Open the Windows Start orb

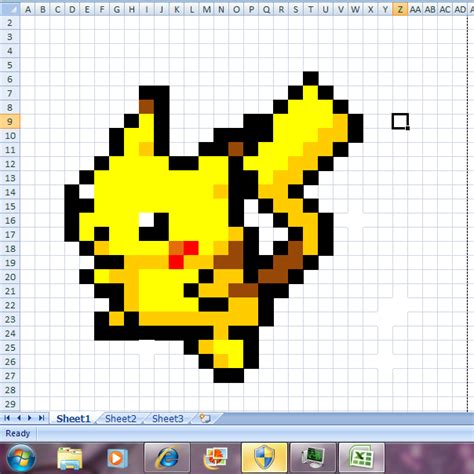[x=21, y=458]
